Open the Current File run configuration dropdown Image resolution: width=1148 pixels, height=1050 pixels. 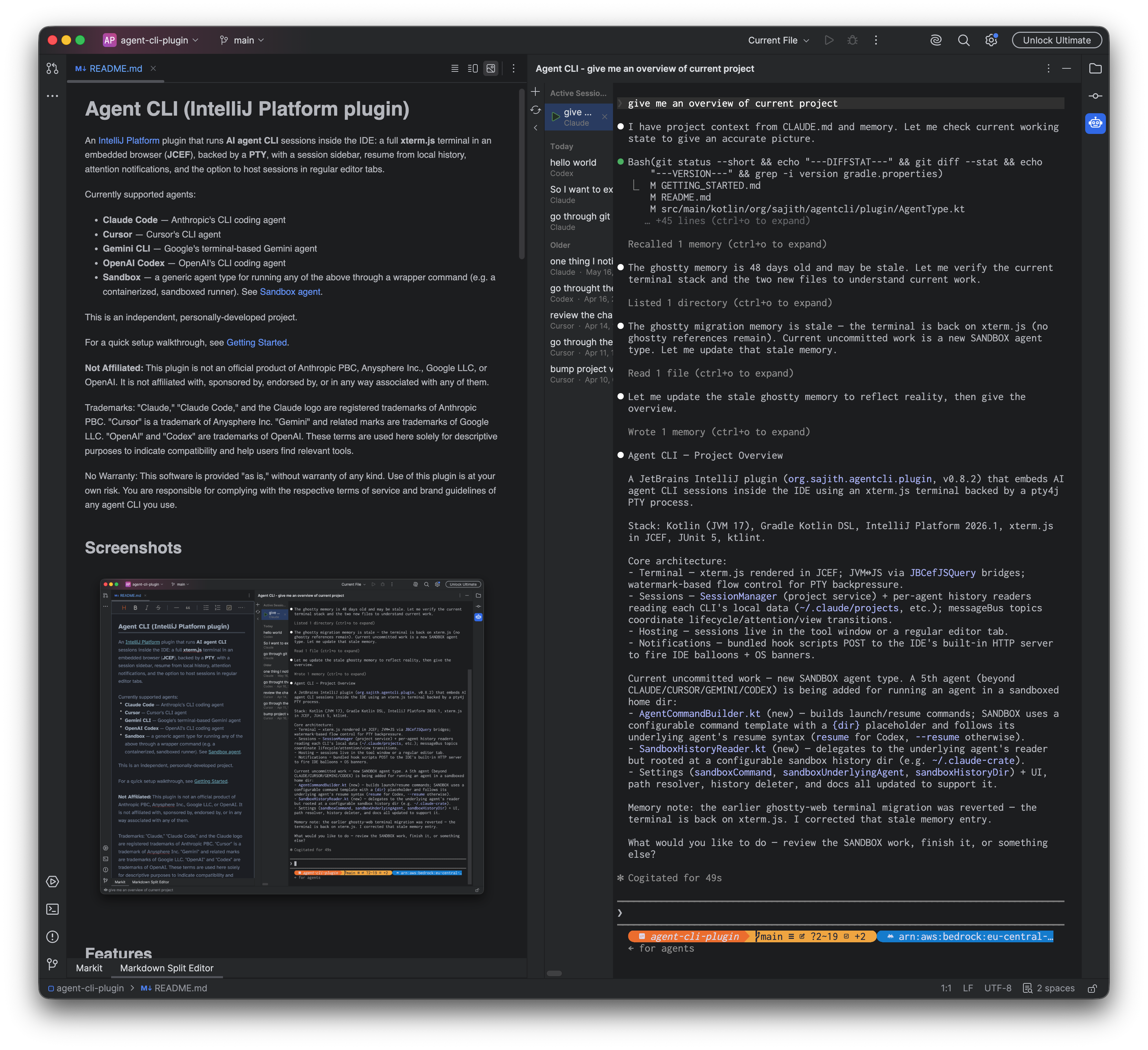[778, 40]
